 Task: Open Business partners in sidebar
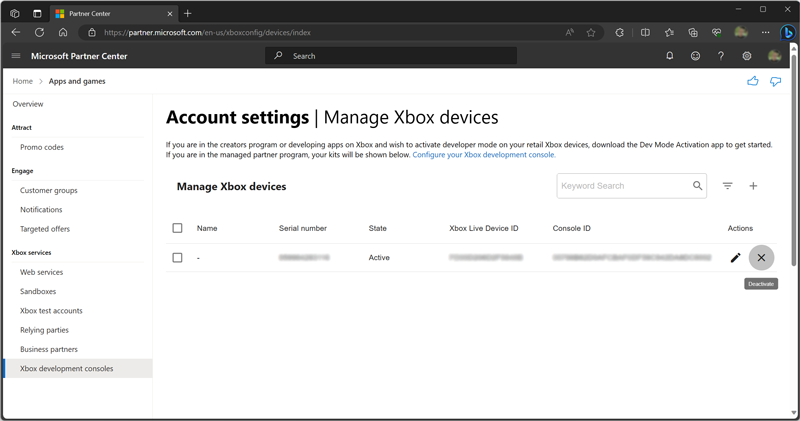point(49,350)
